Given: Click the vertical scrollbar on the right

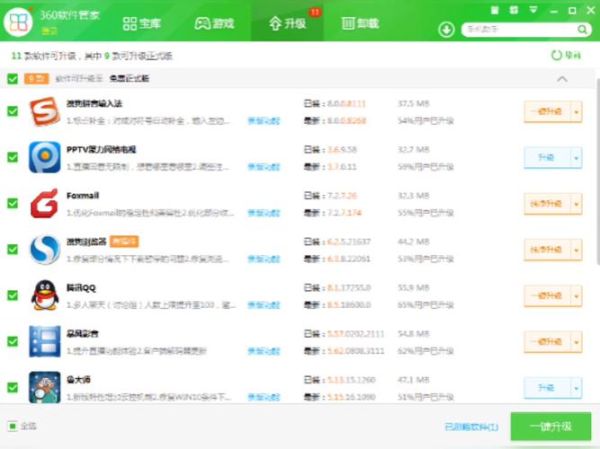Looking at the screenshot, I should (598, 171).
